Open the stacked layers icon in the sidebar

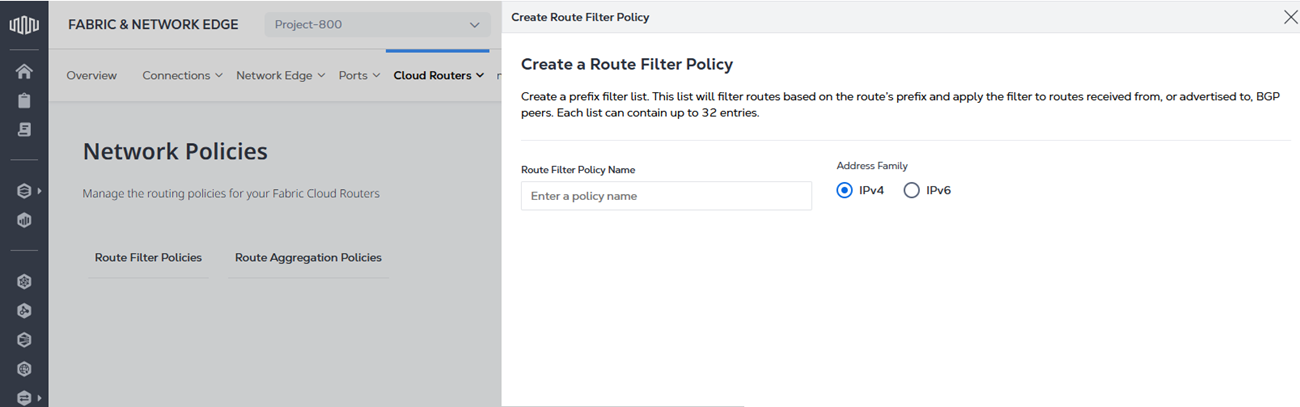24,190
